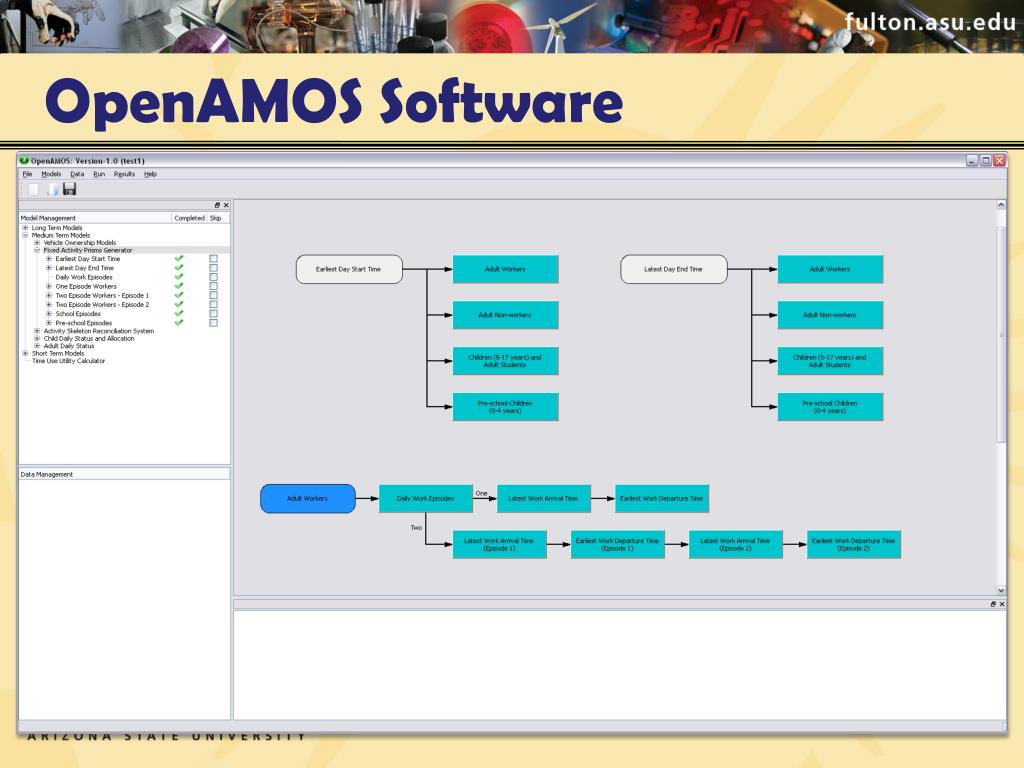
Task: Click the Completed column header
Action: [189, 218]
